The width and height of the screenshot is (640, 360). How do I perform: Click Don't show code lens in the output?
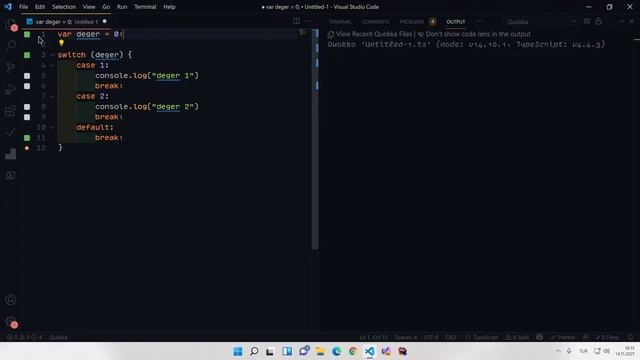pyautogui.click(x=478, y=34)
